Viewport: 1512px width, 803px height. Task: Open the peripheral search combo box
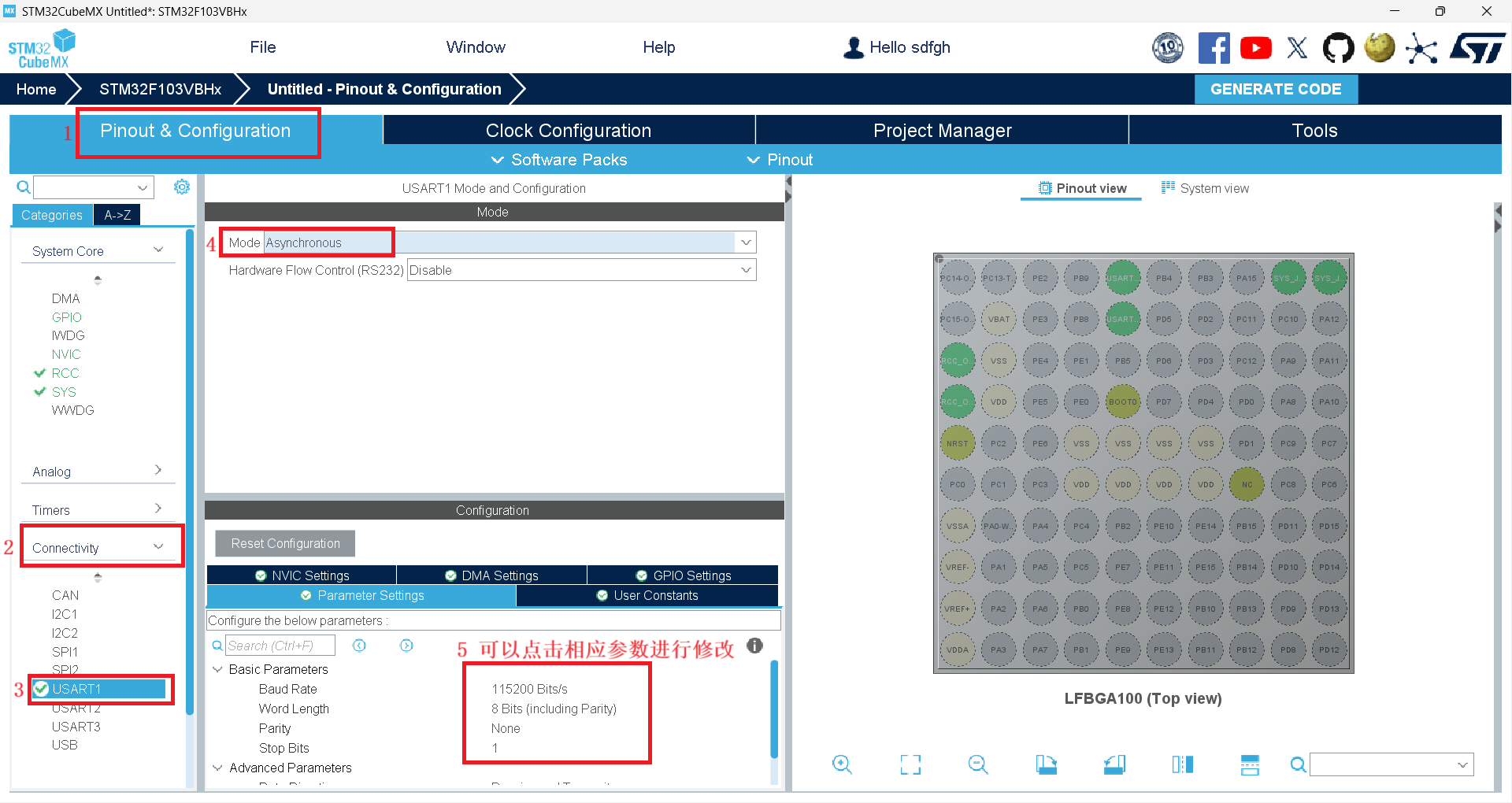click(x=93, y=187)
